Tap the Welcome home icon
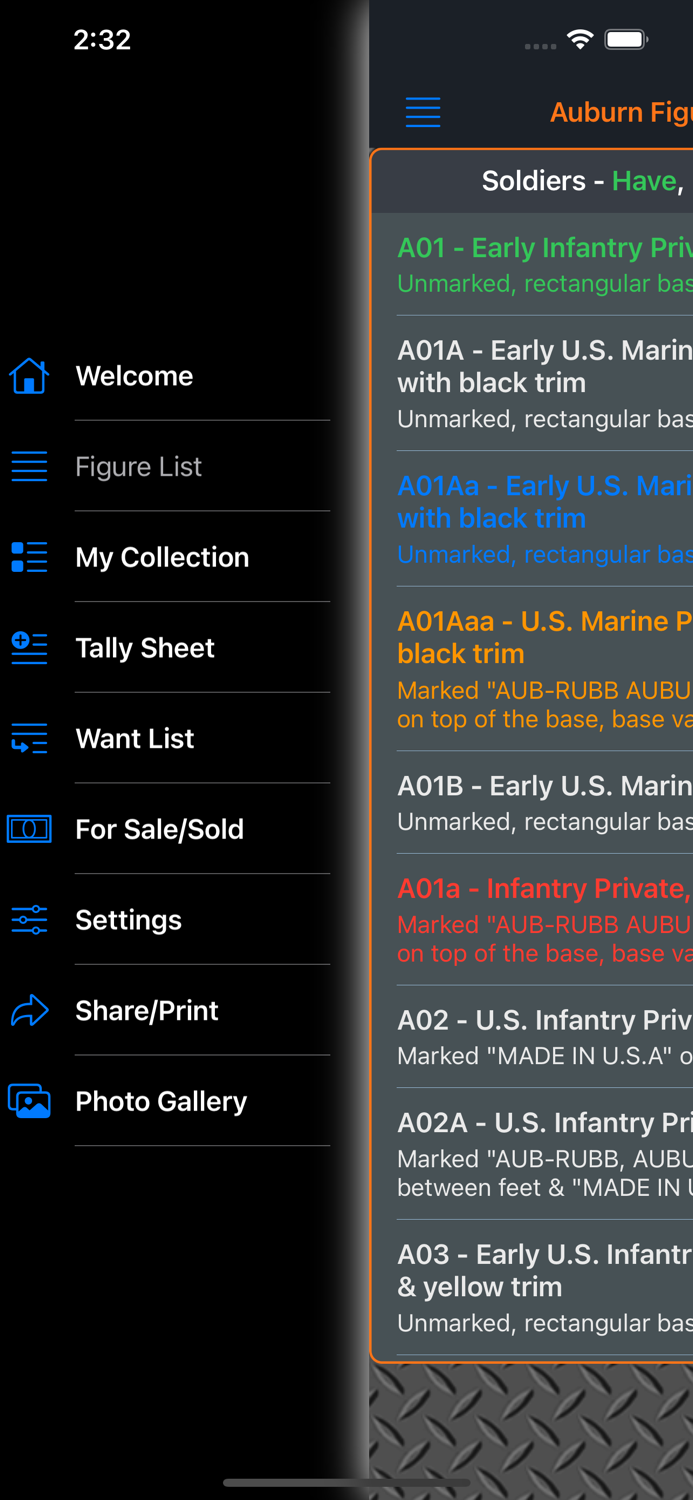This screenshot has width=693, height=1500. tap(29, 376)
